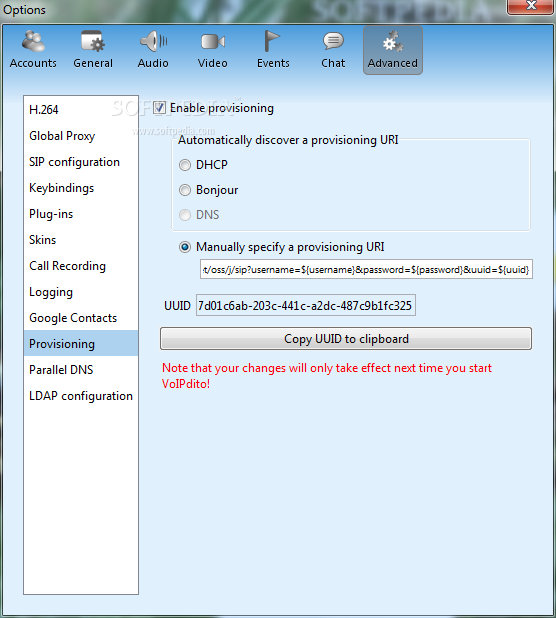The image size is (556, 618).
Task: Open Plug-ins section
Action: click(x=81, y=214)
